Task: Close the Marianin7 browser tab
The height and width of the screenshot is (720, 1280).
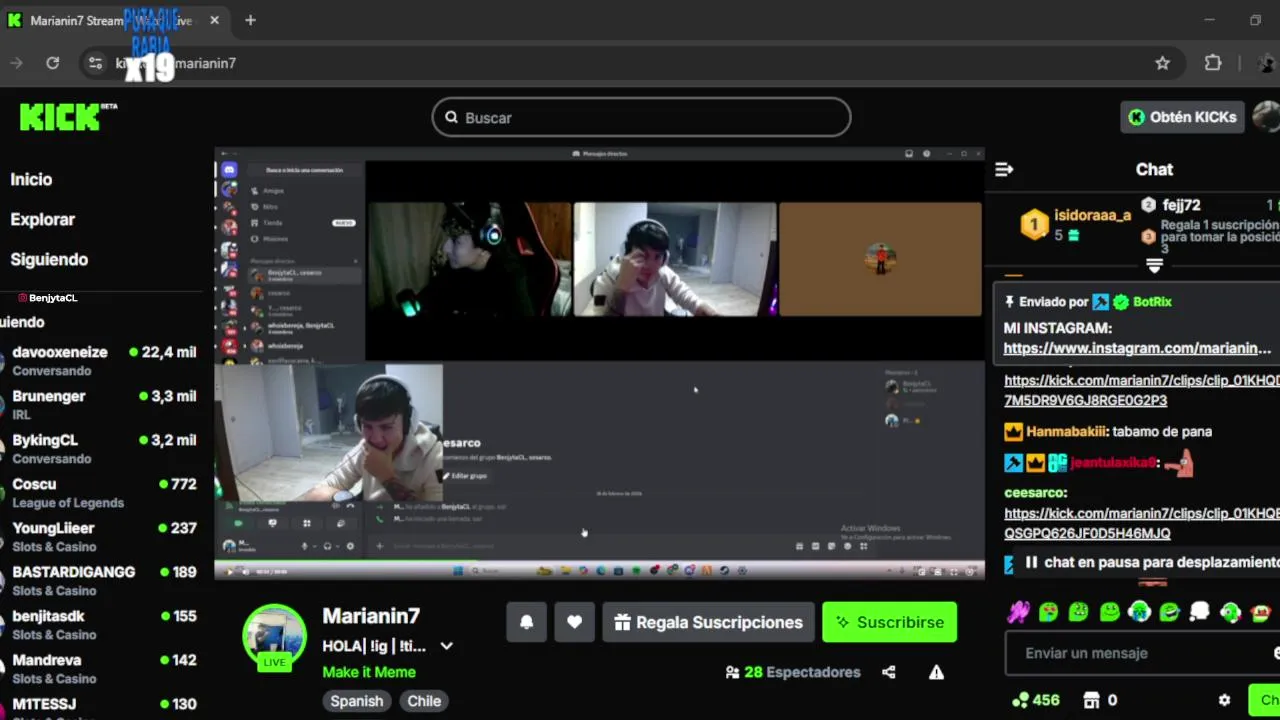Action: (214, 20)
